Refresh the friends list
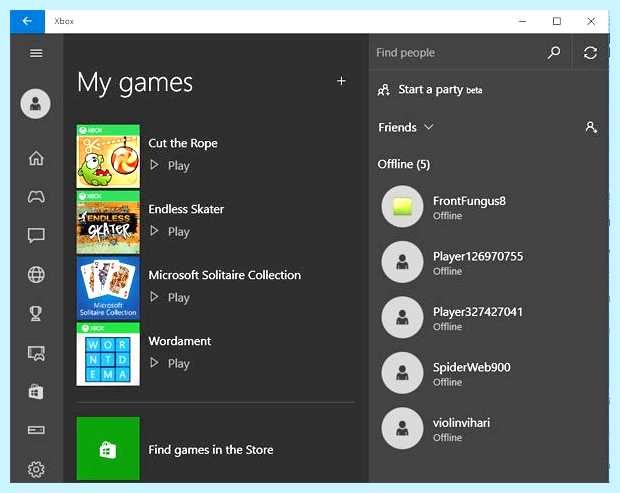This screenshot has height=493, width=620. (x=590, y=53)
